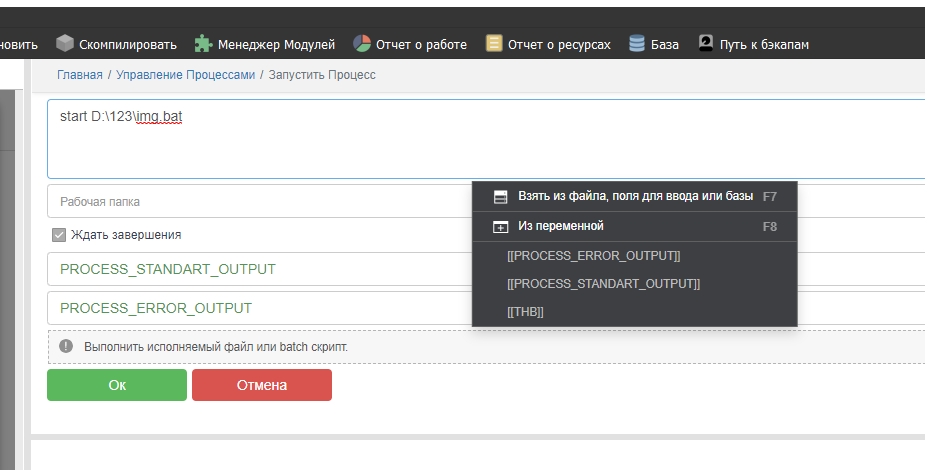Choose 'Из переменной' menu entry
This screenshot has height=470, width=925.
[635, 226]
